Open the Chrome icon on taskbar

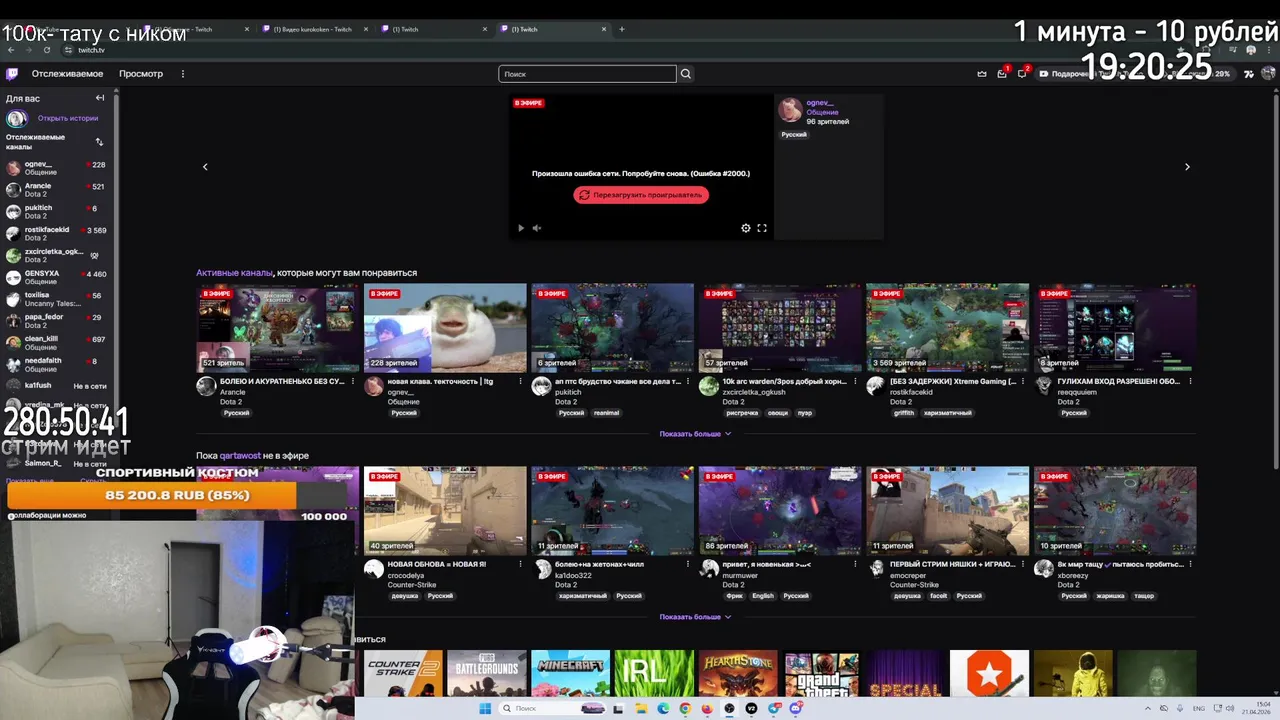[685, 709]
